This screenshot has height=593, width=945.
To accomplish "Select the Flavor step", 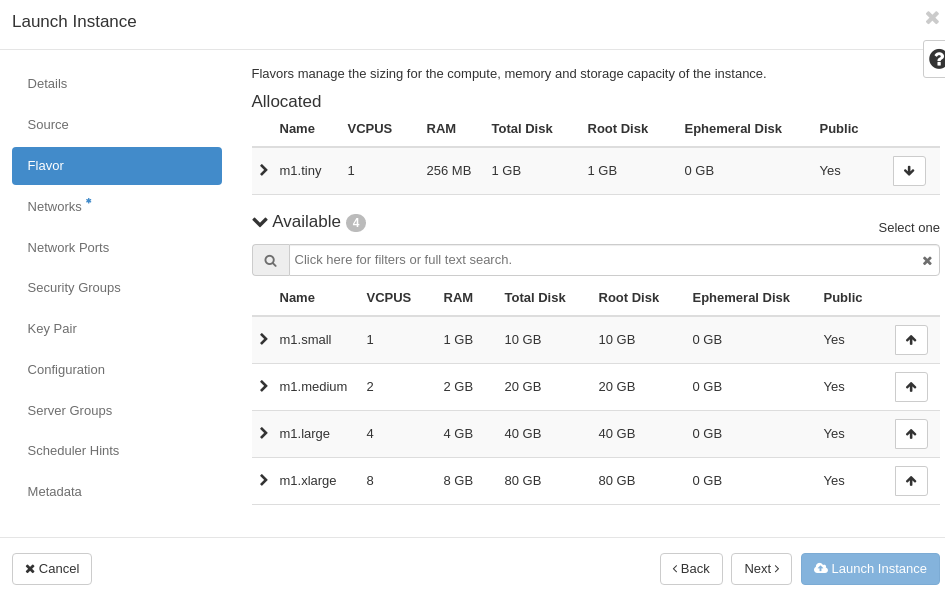I will coord(117,166).
